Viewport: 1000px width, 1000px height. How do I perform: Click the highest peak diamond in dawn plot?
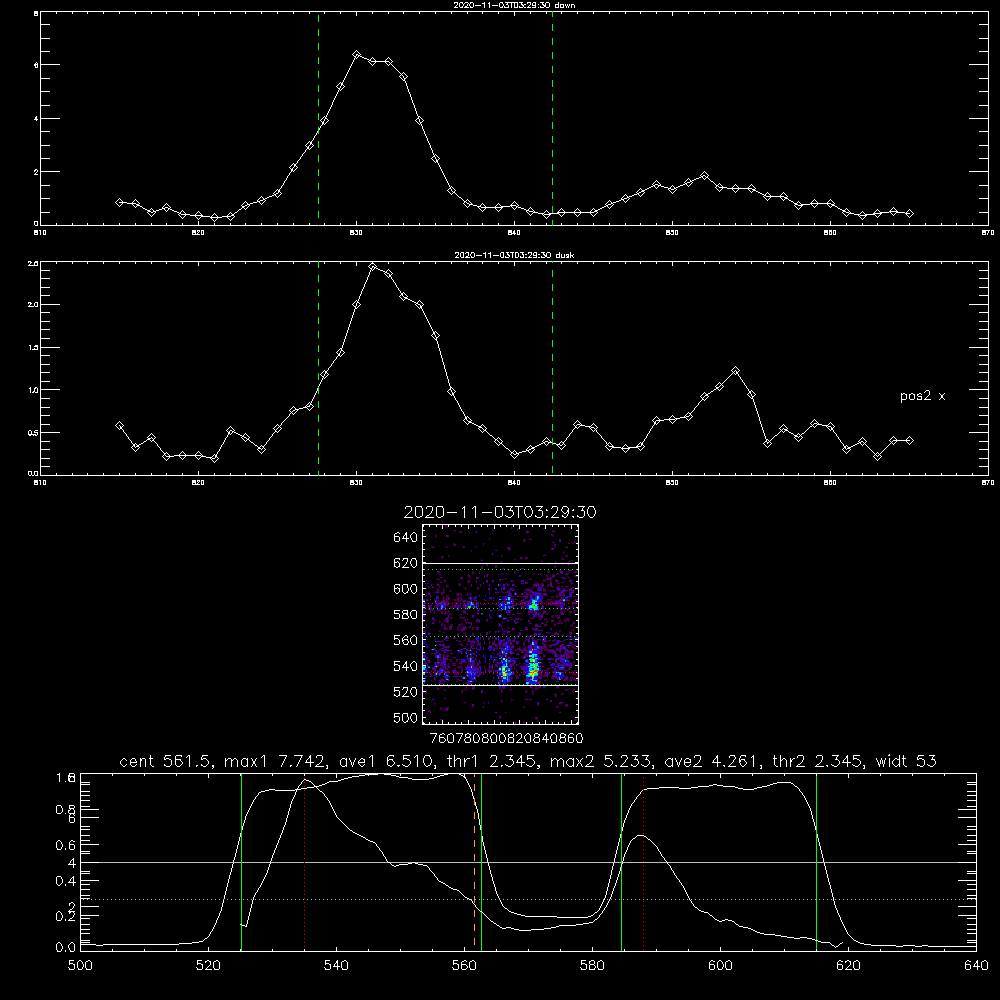pos(357,55)
